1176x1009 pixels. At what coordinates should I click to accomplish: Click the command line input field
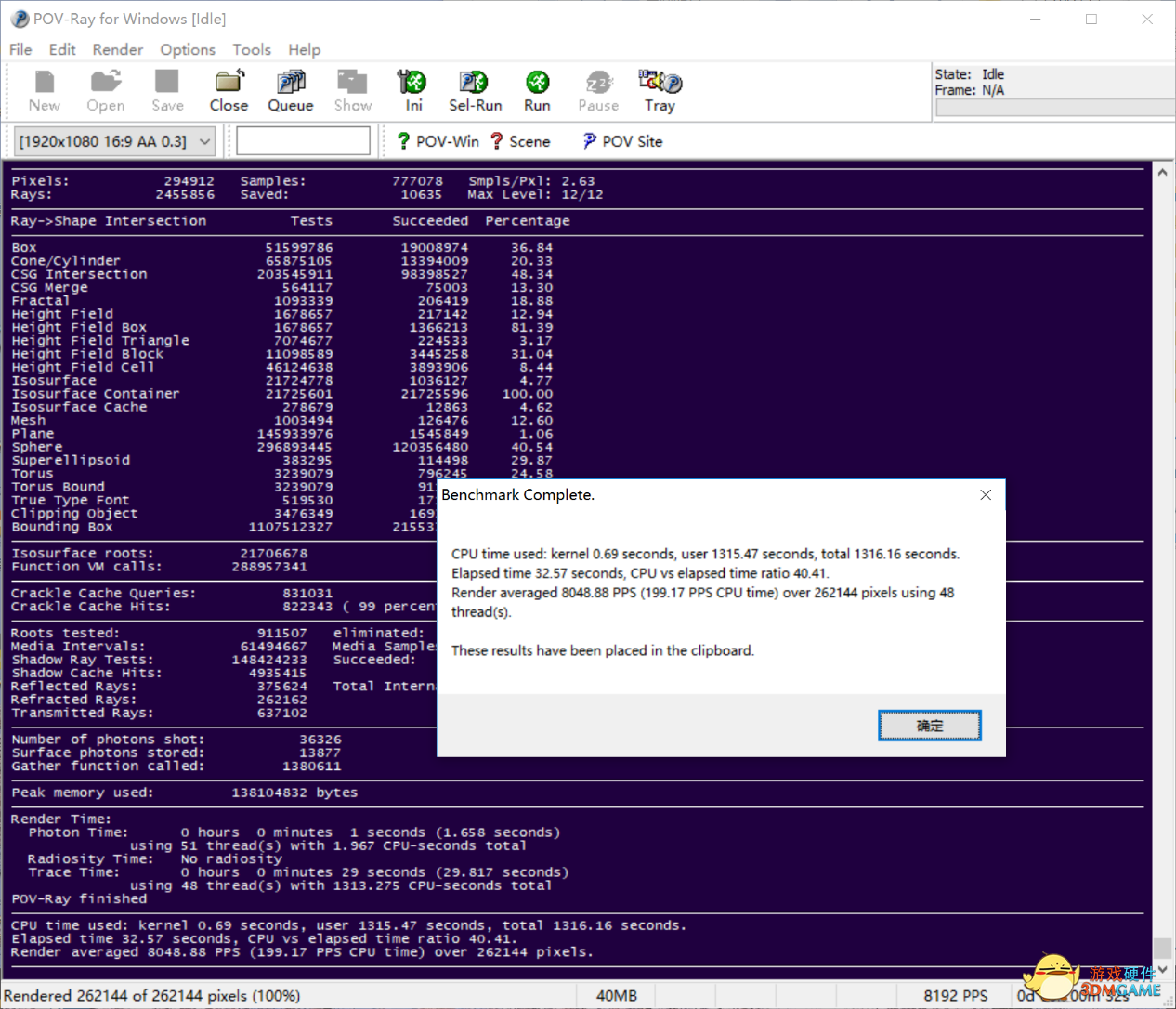pos(304,141)
